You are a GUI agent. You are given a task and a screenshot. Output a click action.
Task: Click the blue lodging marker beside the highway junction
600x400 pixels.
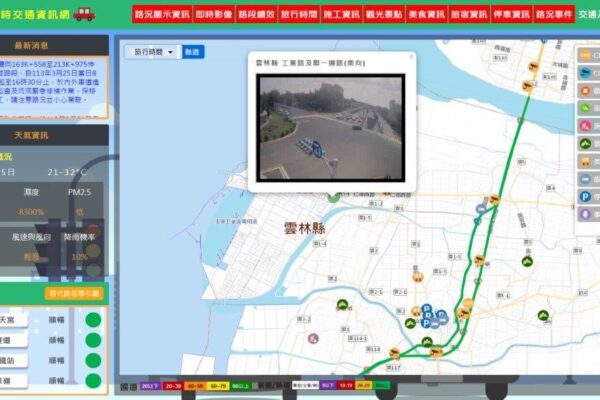click(481, 209)
